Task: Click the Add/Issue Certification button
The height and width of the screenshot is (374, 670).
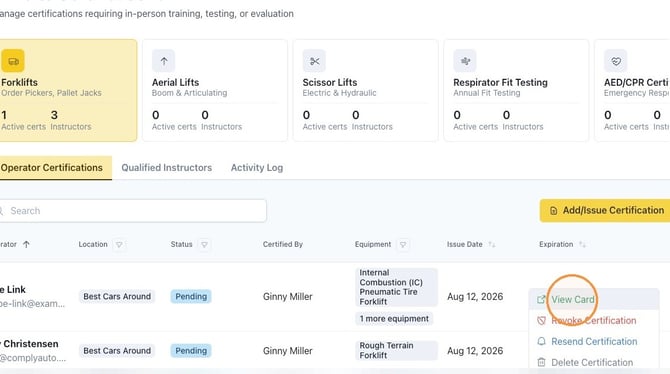Action: pos(605,211)
